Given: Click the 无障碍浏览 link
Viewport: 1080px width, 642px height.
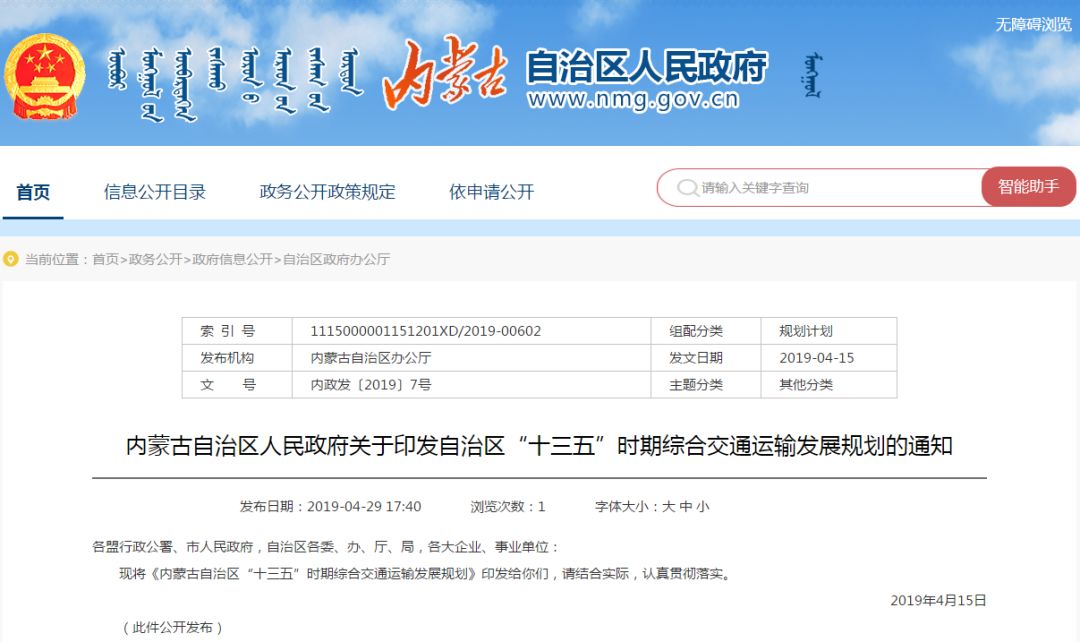Looking at the screenshot, I should pos(1033,25).
